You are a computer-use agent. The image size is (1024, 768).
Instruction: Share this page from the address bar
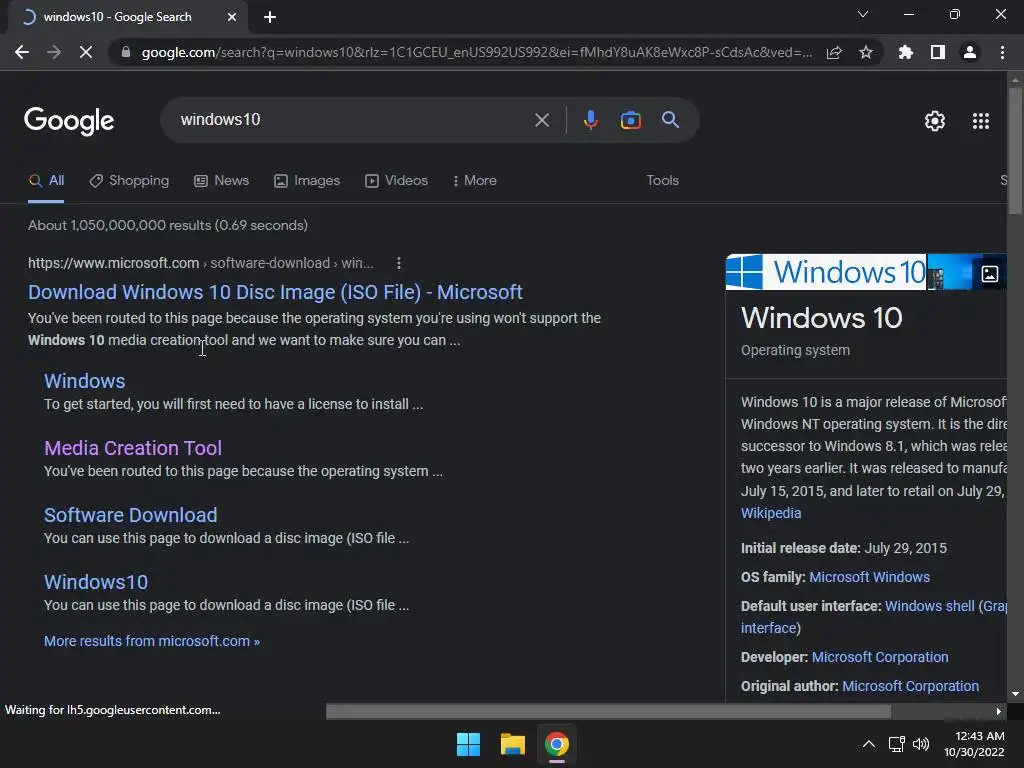click(834, 52)
